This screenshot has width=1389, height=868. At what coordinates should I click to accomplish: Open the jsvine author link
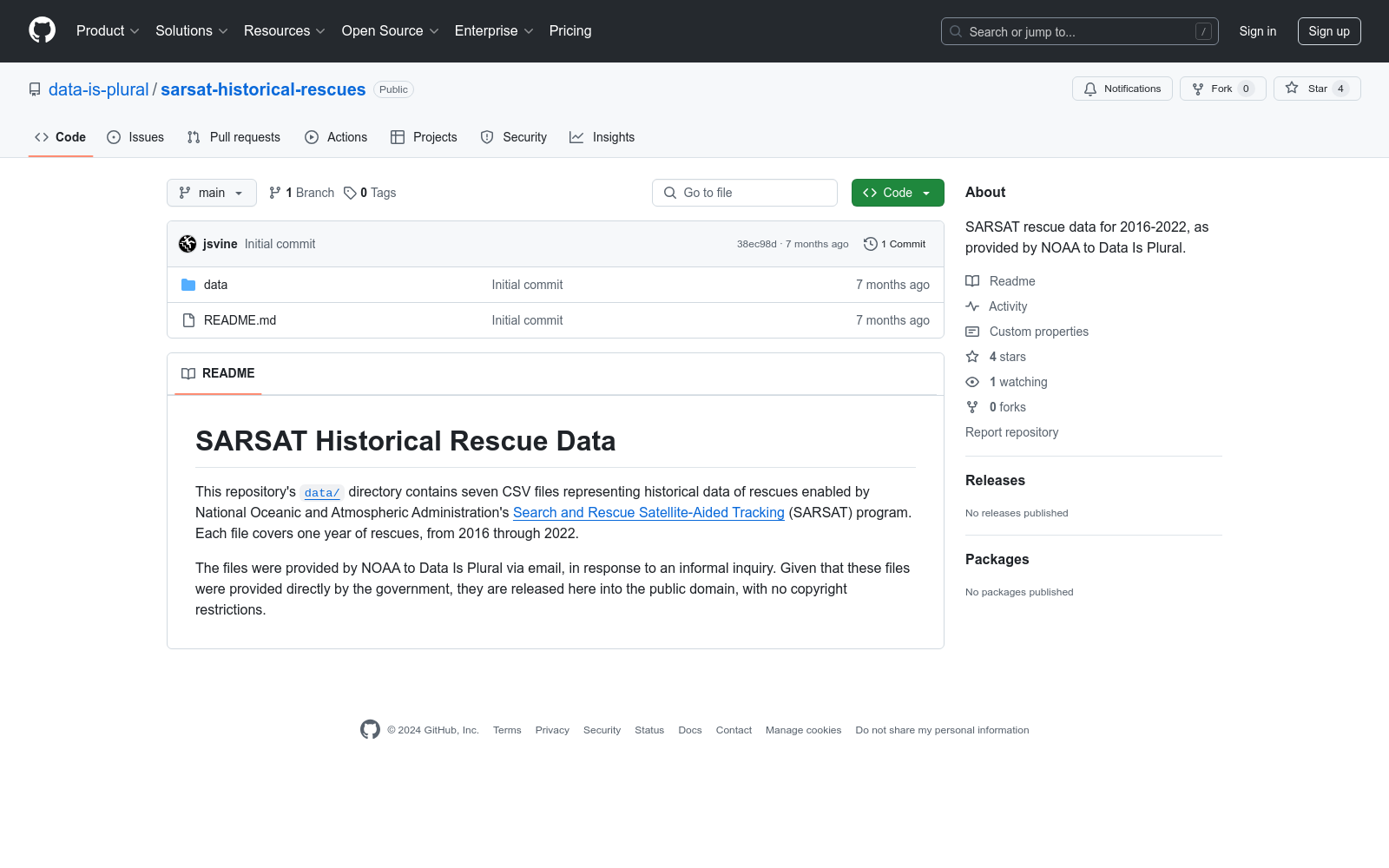[221, 244]
